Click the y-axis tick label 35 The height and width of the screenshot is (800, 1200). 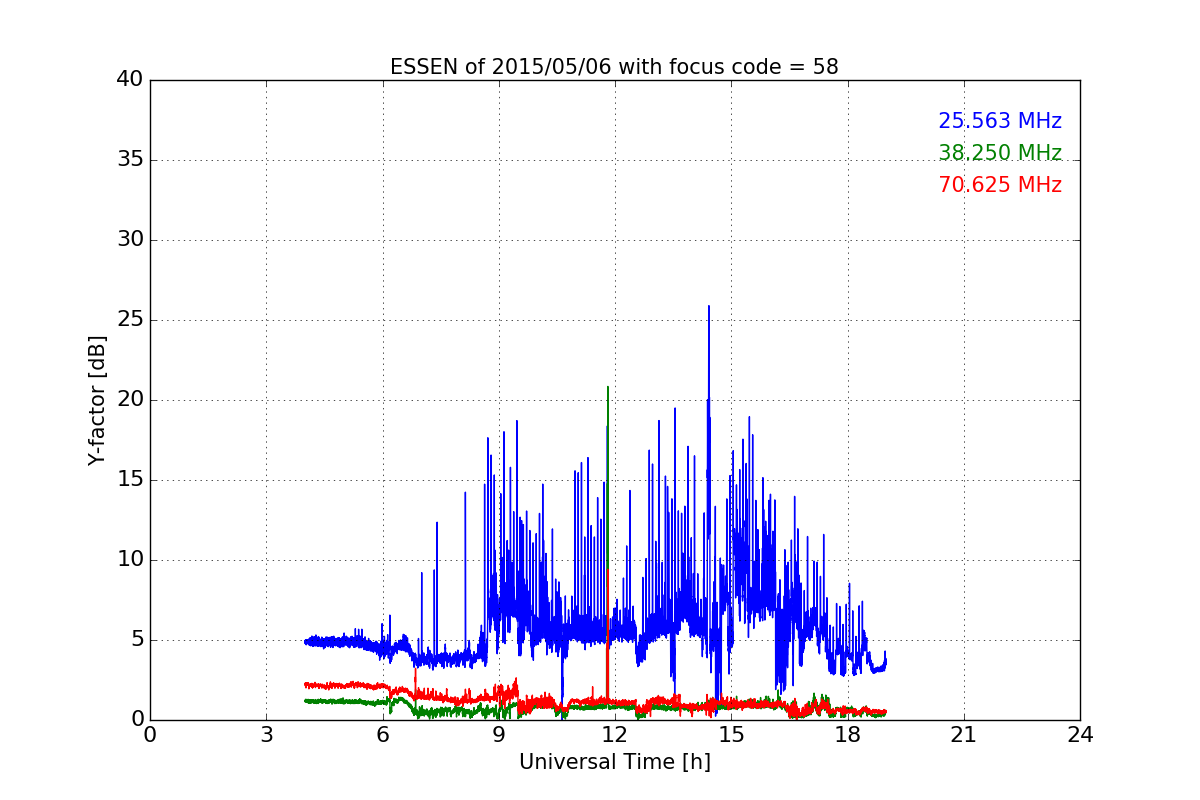click(129, 160)
